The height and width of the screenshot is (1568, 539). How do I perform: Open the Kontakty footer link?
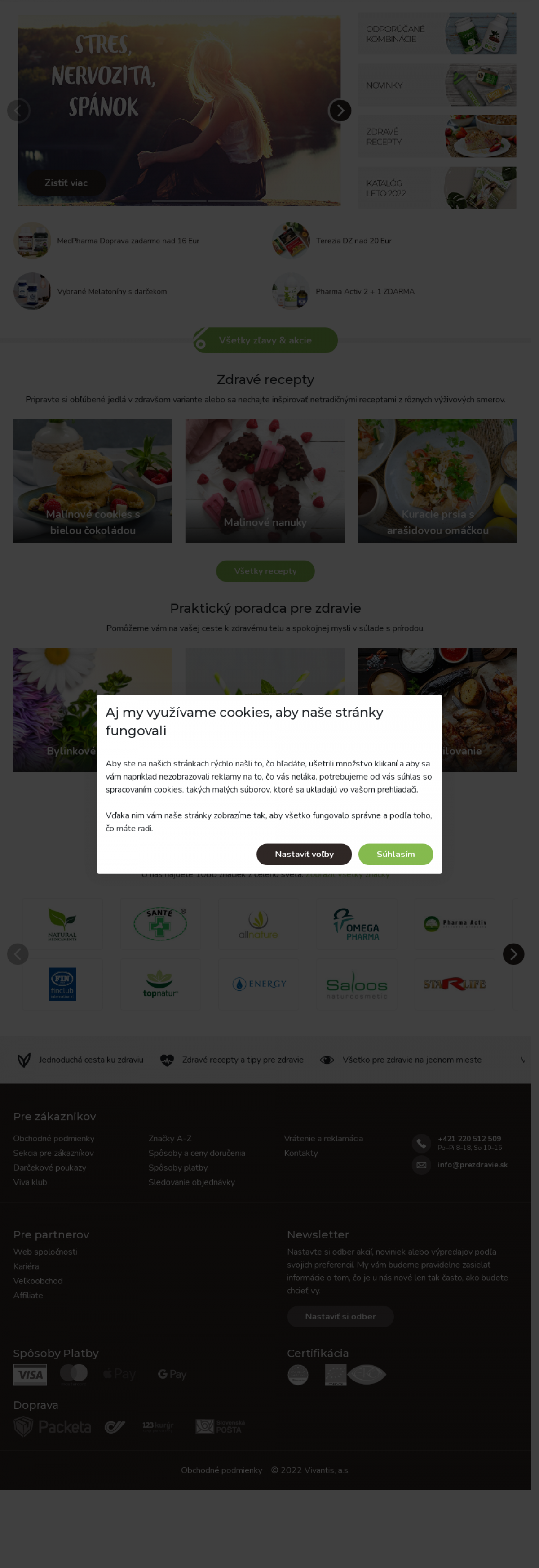tap(301, 1153)
